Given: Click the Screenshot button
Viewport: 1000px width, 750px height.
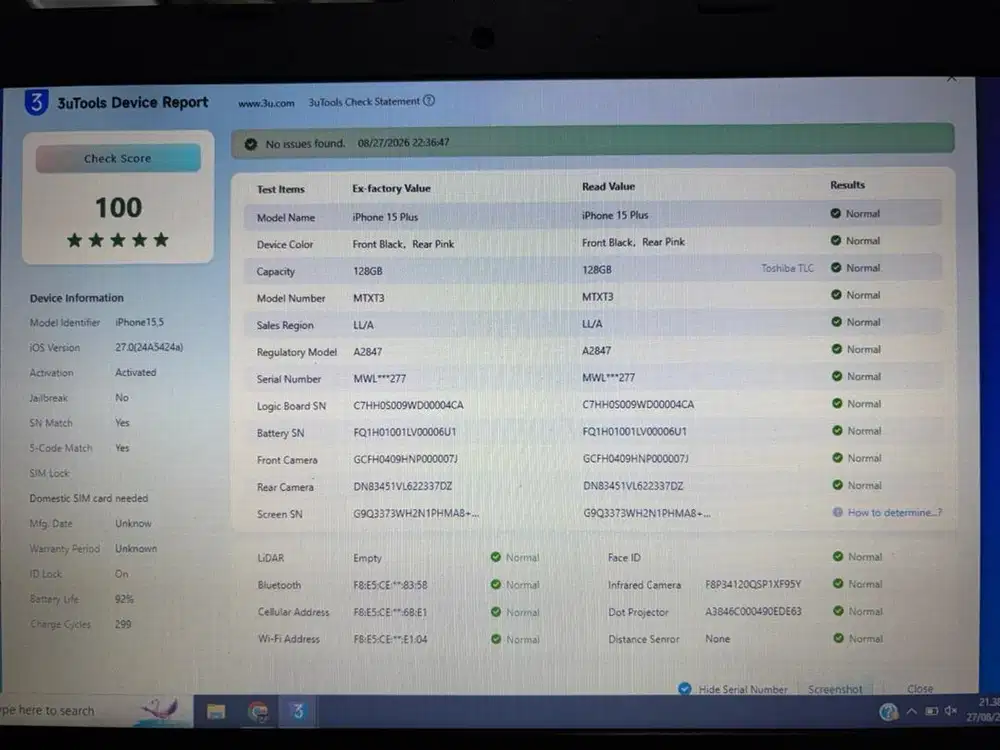Looking at the screenshot, I should pos(835,689).
